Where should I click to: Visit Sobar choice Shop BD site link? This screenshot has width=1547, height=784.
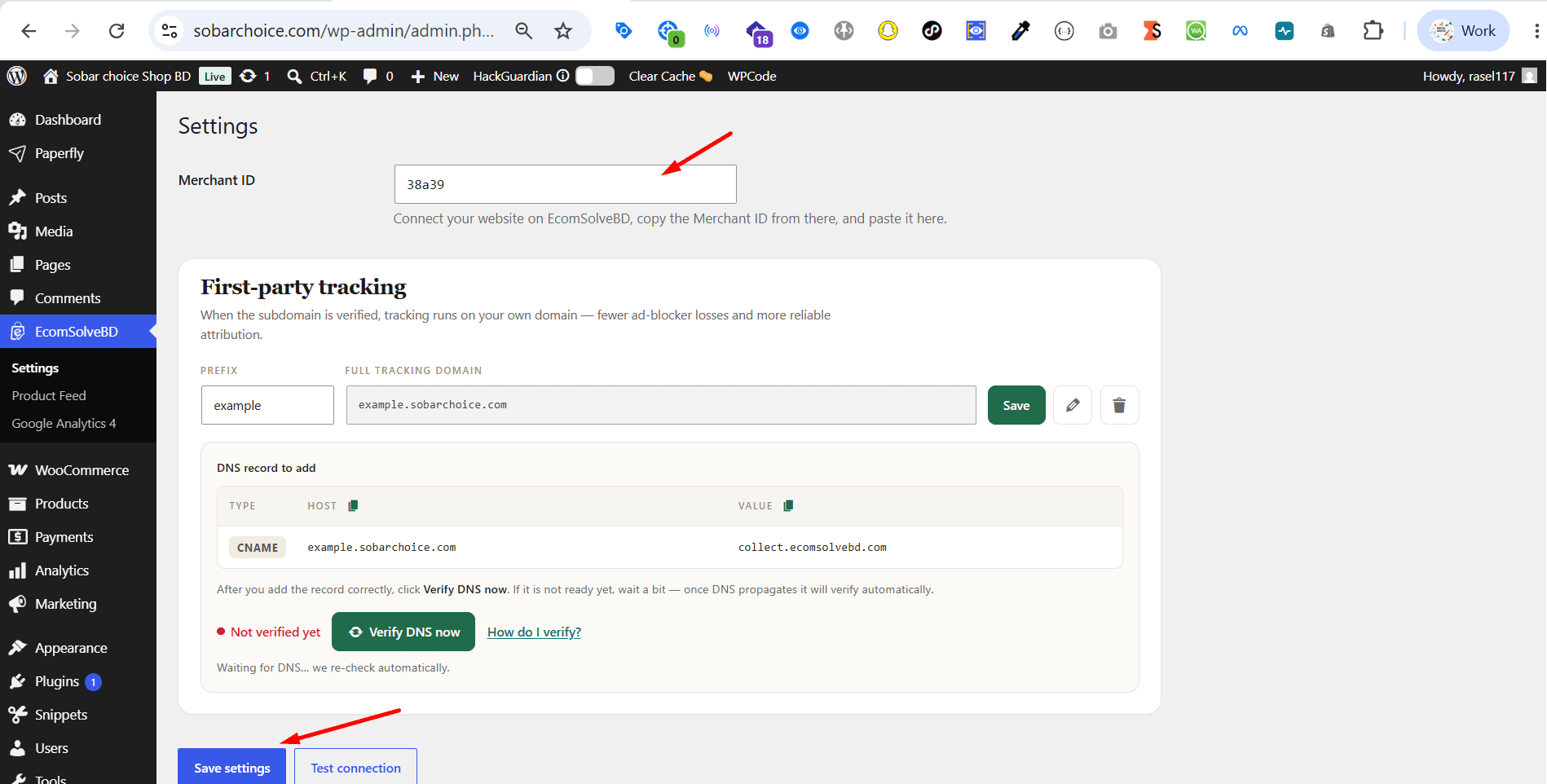tap(117, 76)
